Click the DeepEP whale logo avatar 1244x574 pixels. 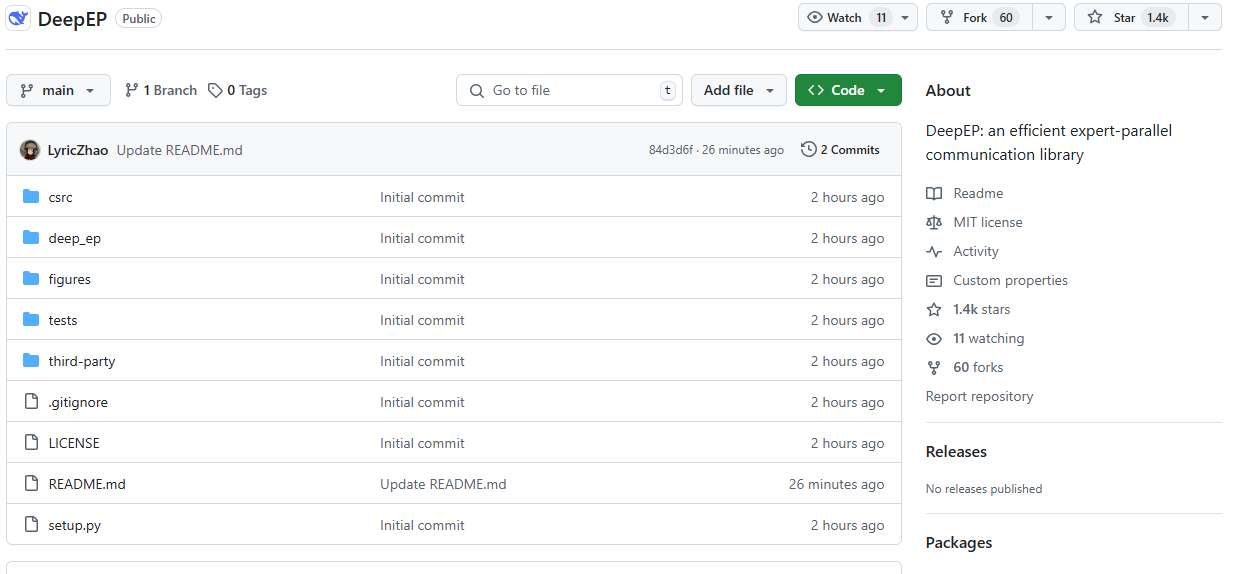[19, 18]
